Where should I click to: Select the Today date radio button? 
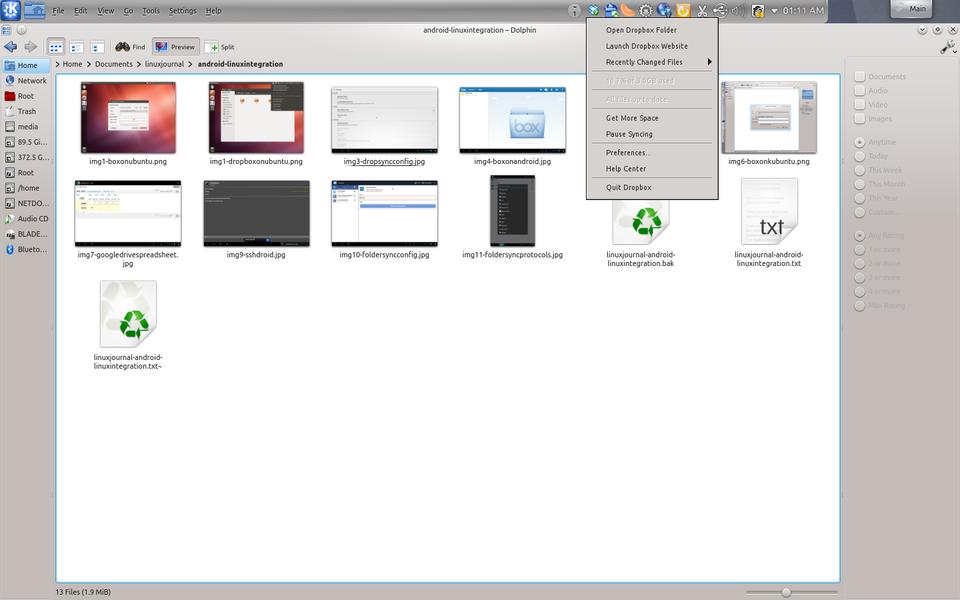860,156
